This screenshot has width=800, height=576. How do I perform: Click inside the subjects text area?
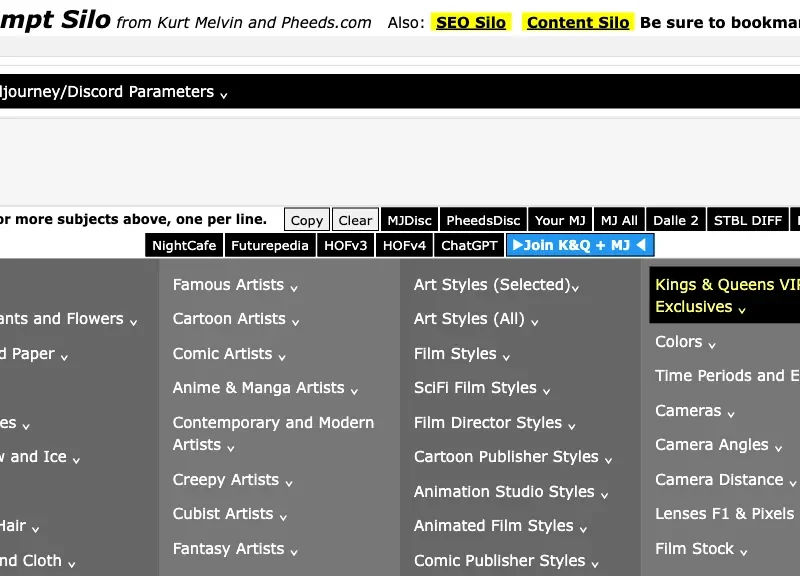click(x=400, y=160)
